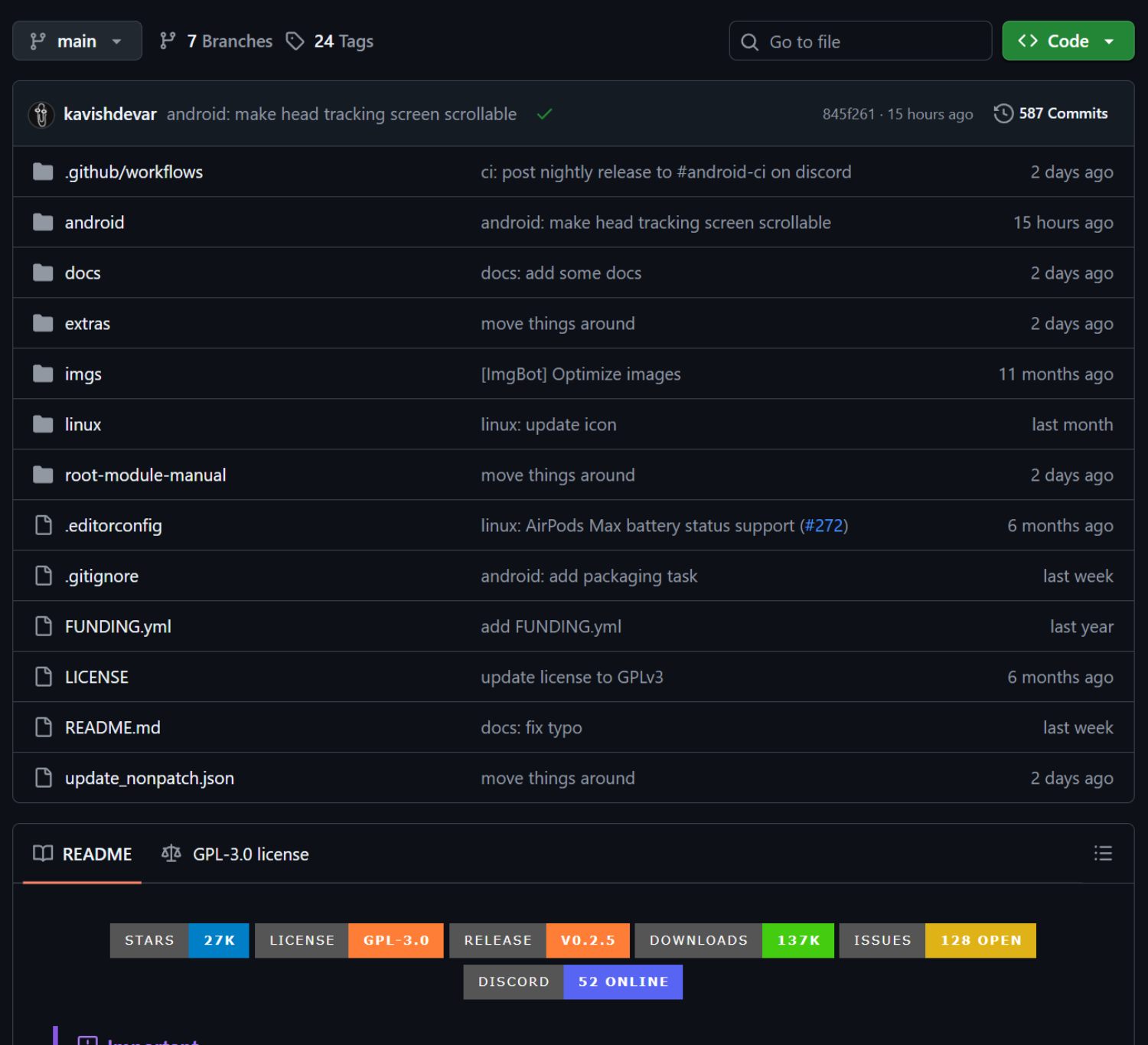The image size is (1148, 1045).
Task: Switch to the GPL-3.0 license tab
Action: coord(235,854)
